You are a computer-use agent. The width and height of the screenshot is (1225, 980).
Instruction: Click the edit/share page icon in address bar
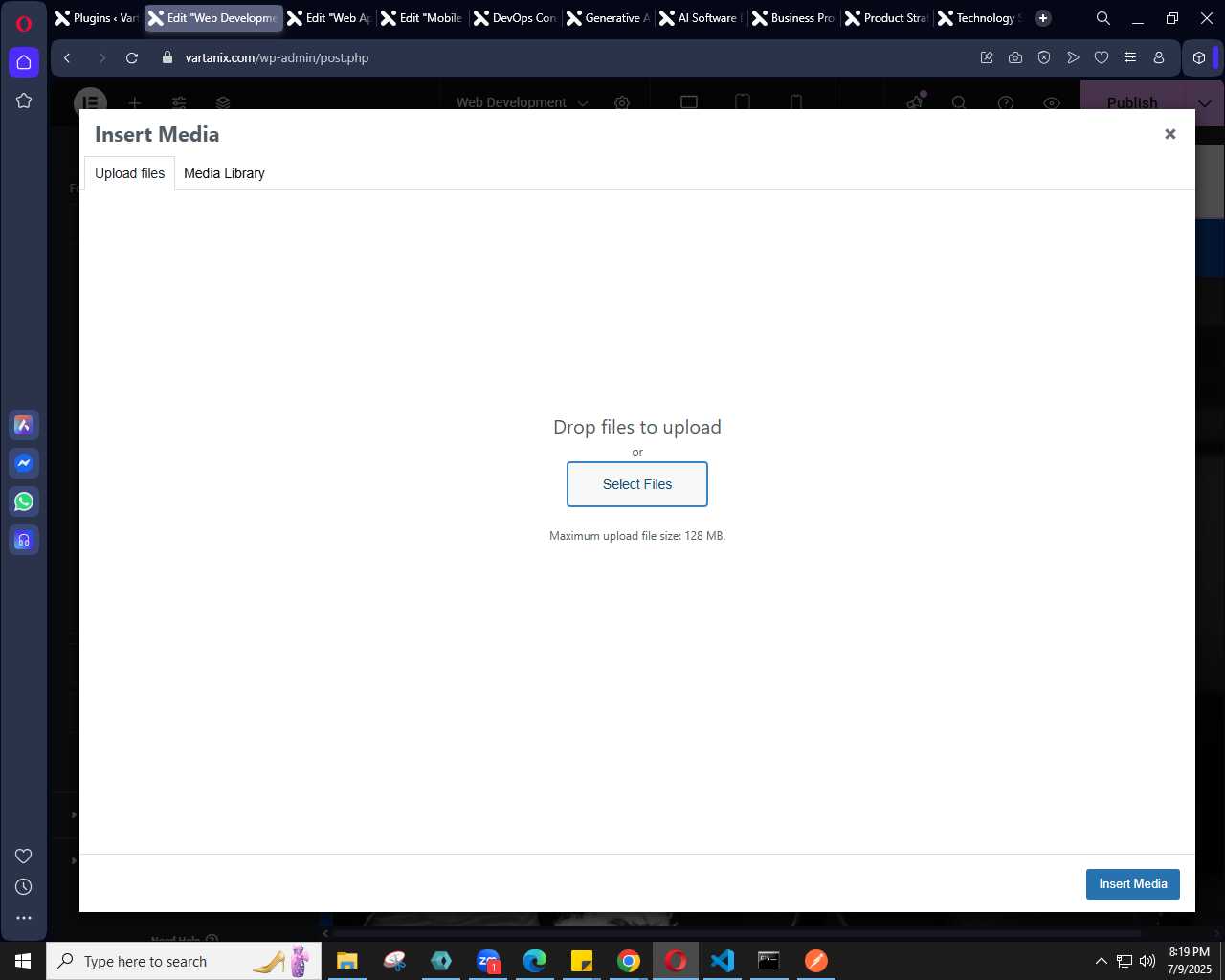tap(987, 58)
